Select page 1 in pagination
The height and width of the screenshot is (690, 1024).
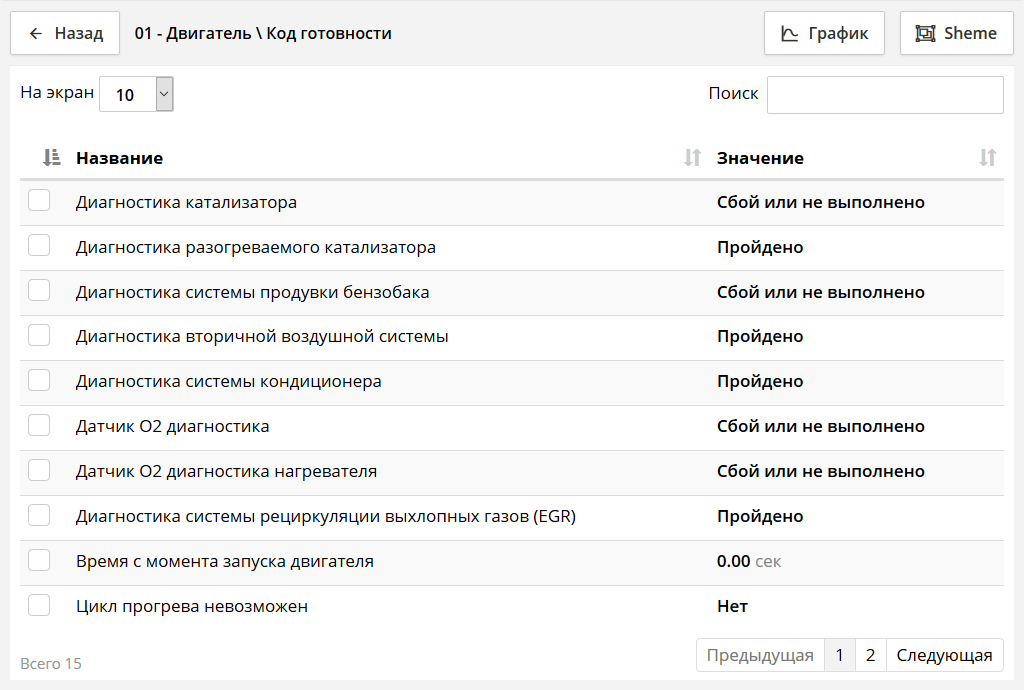pyautogui.click(x=839, y=655)
